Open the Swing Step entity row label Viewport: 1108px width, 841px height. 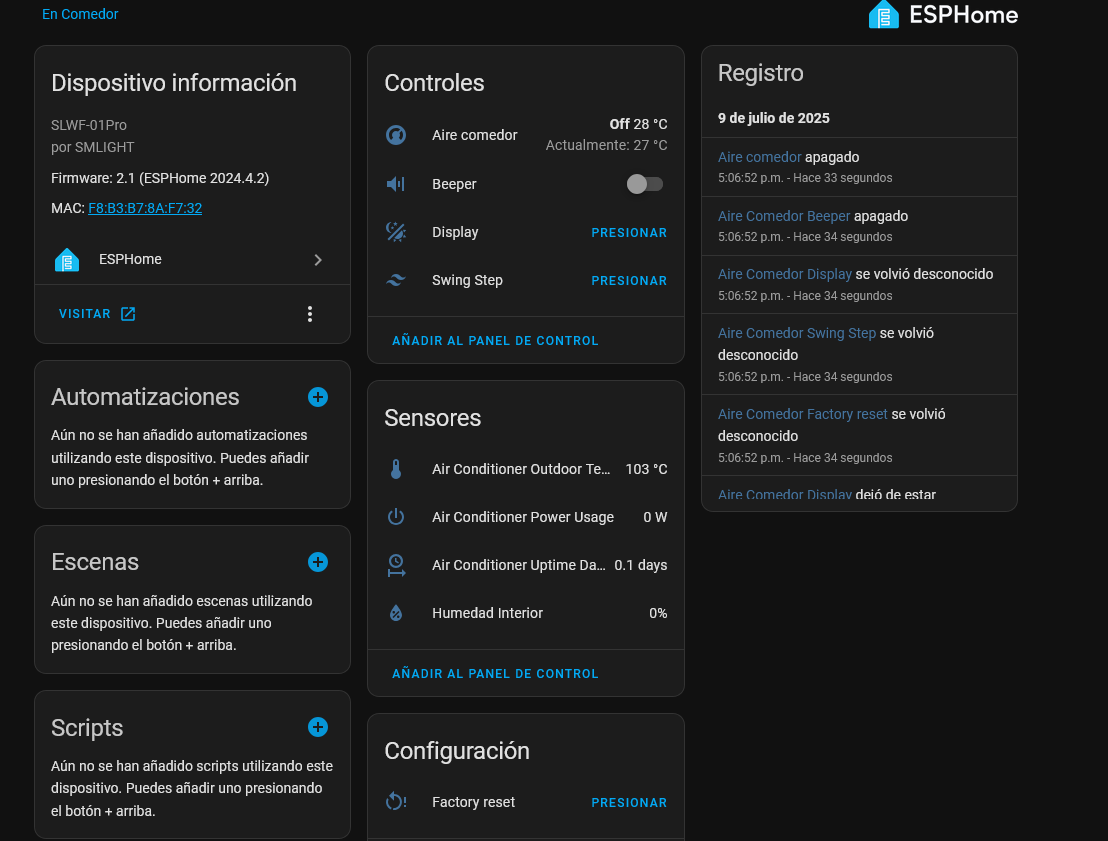467,280
